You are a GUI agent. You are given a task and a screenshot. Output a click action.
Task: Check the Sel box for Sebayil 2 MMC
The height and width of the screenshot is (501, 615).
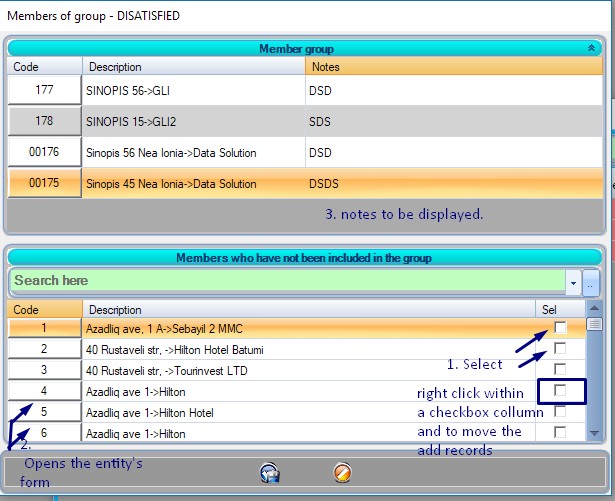pos(560,328)
